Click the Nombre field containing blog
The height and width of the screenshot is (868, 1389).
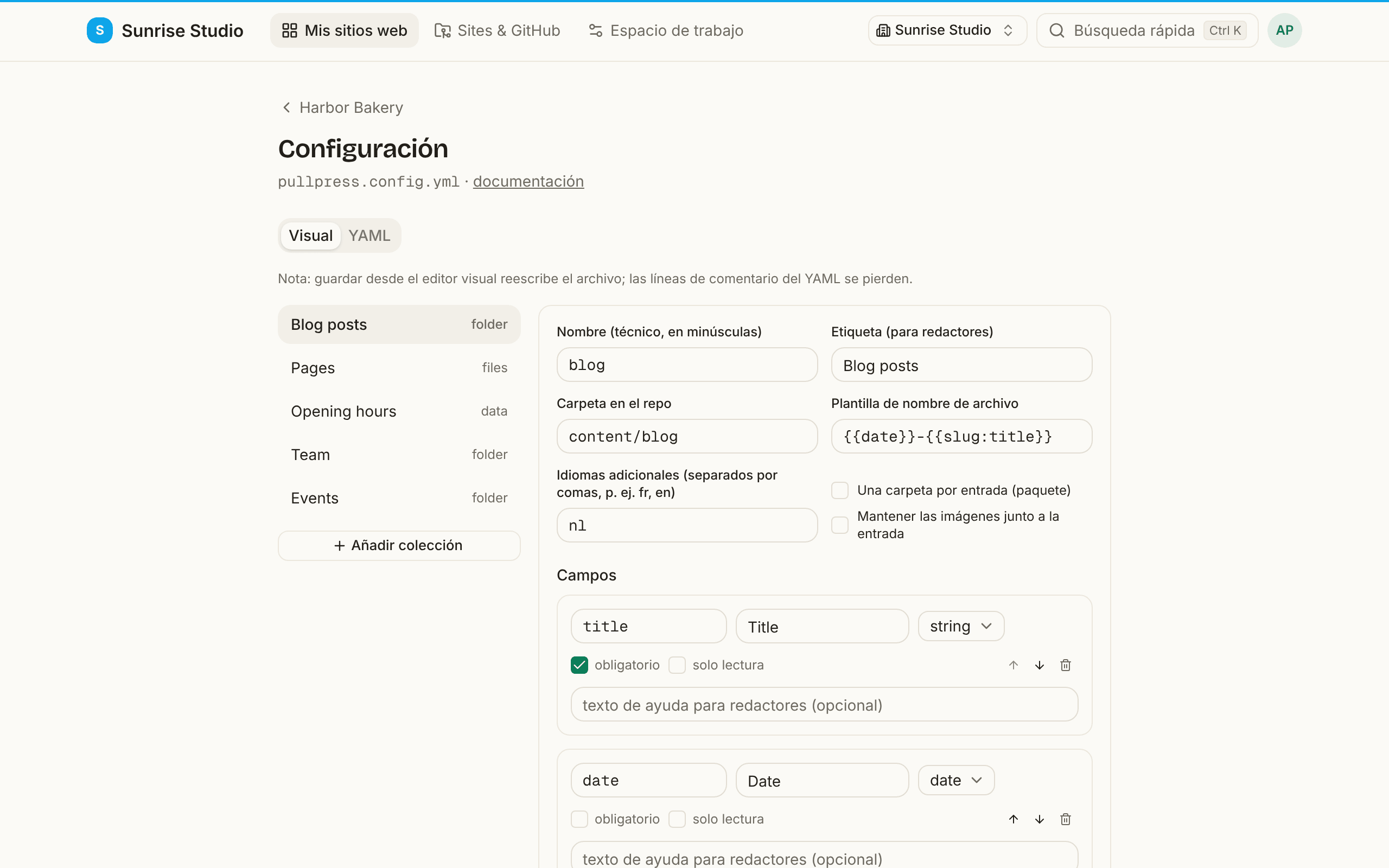[687, 365]
